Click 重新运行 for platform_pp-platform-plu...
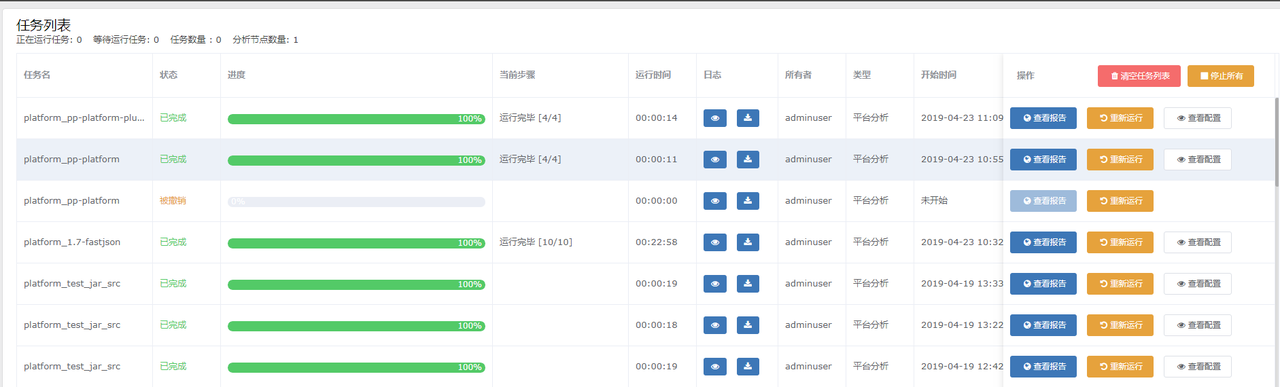The image size is (1280, 387). point(1120,118)
